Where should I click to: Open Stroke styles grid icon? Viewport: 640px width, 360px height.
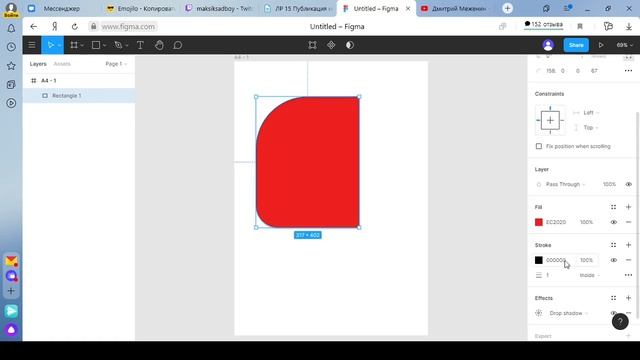point(613,245)
